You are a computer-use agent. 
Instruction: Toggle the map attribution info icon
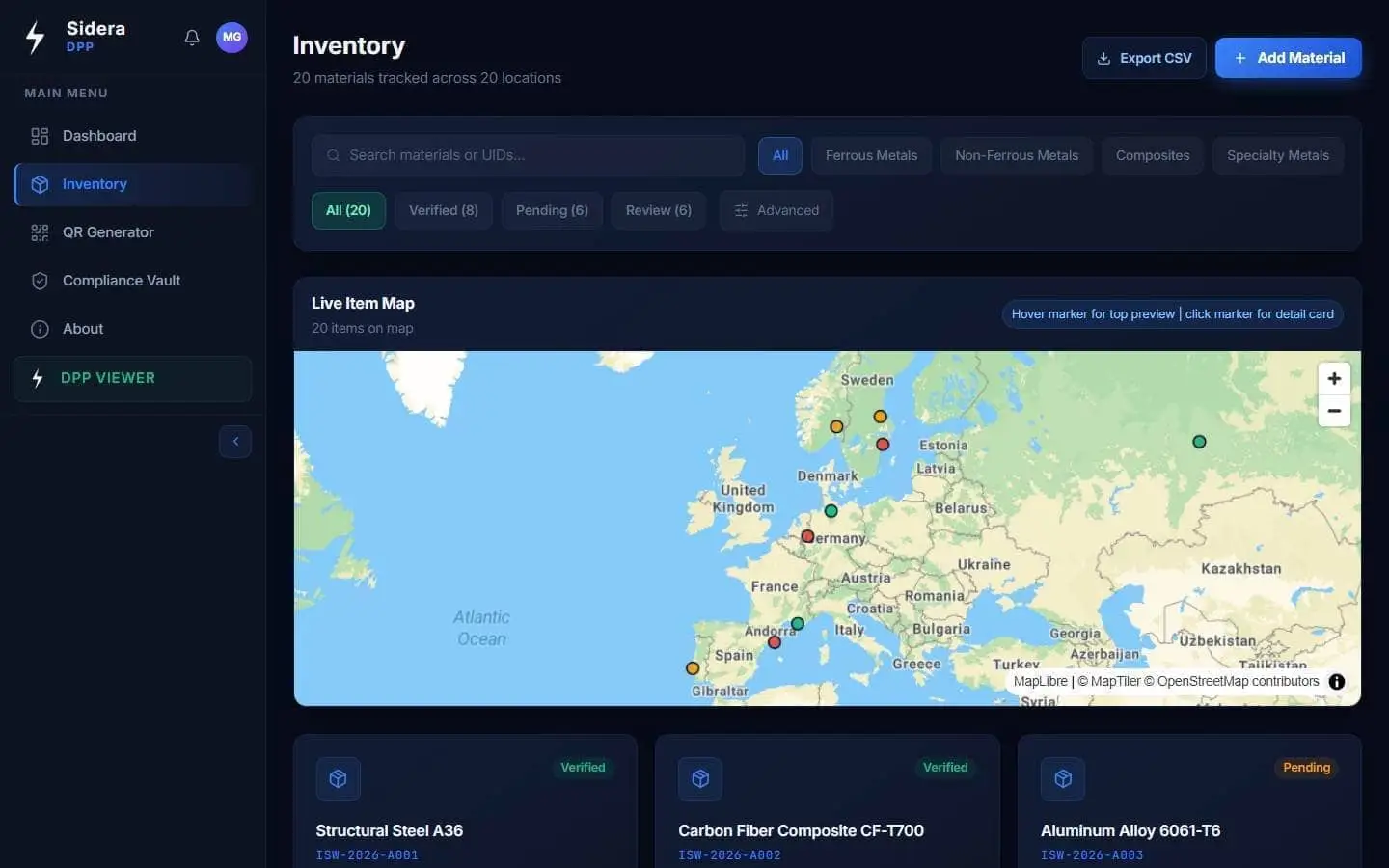pyautogui.click(x=1337, y=682)
